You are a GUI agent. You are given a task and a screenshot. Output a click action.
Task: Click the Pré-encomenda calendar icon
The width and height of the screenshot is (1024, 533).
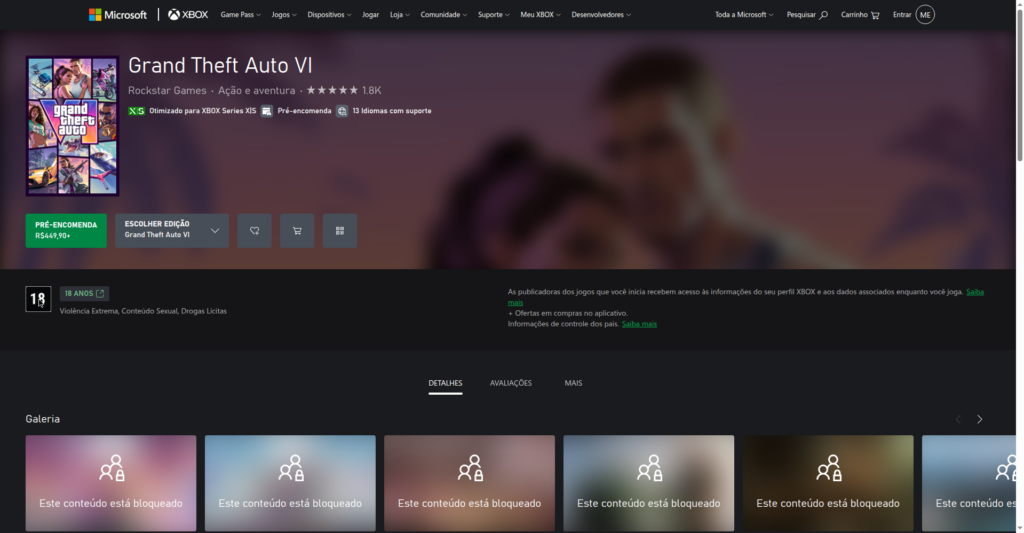(x=266, y=111)
